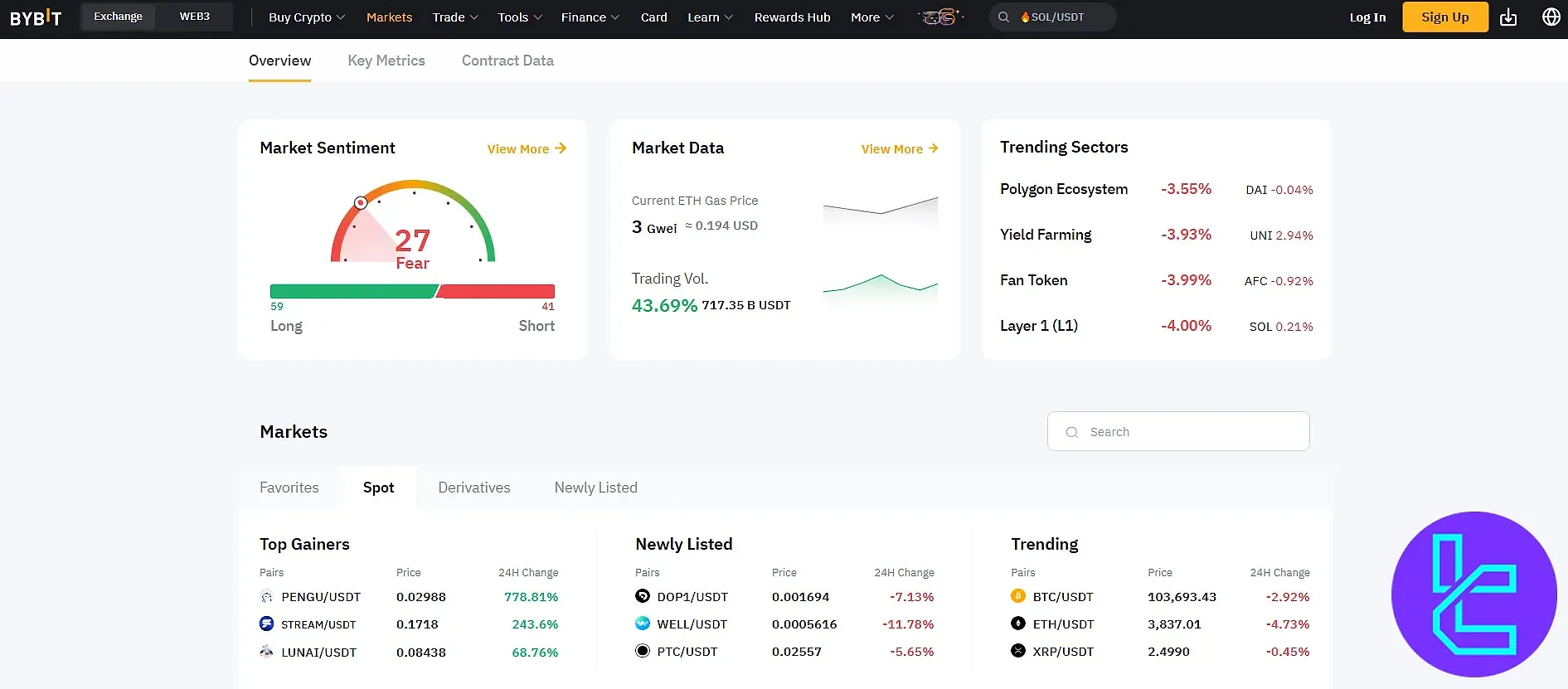
Task: Click the mascot promo icon in navbar
Action: click(x=940, y=17)
